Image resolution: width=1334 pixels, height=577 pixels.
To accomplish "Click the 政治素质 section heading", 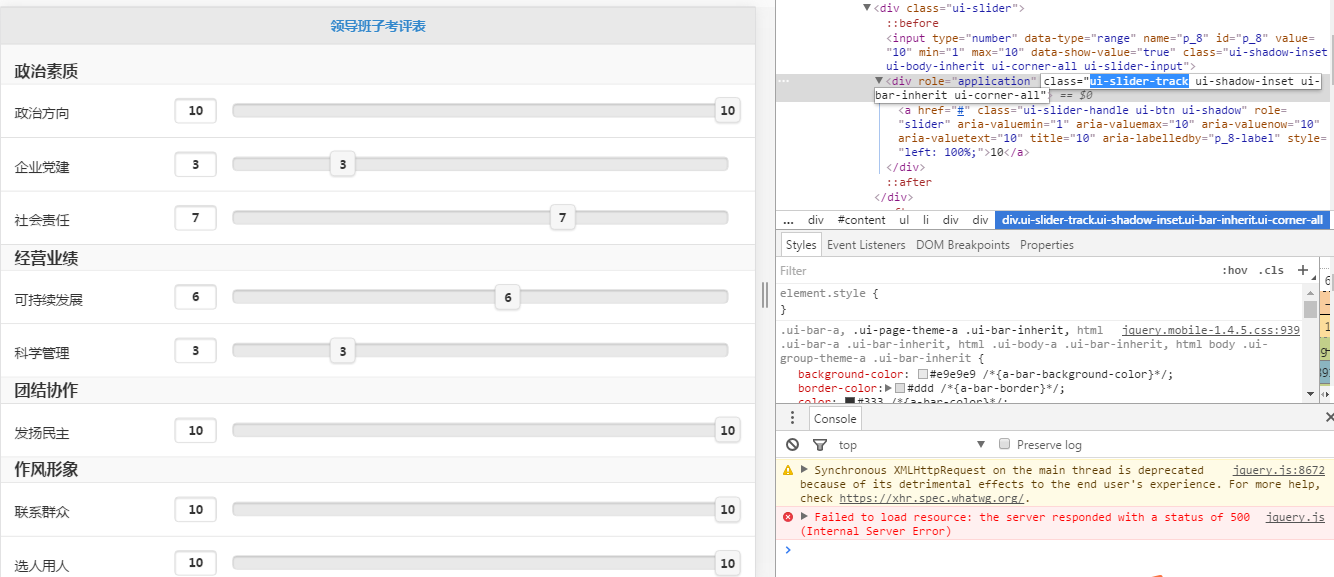I will coord(46,71).
